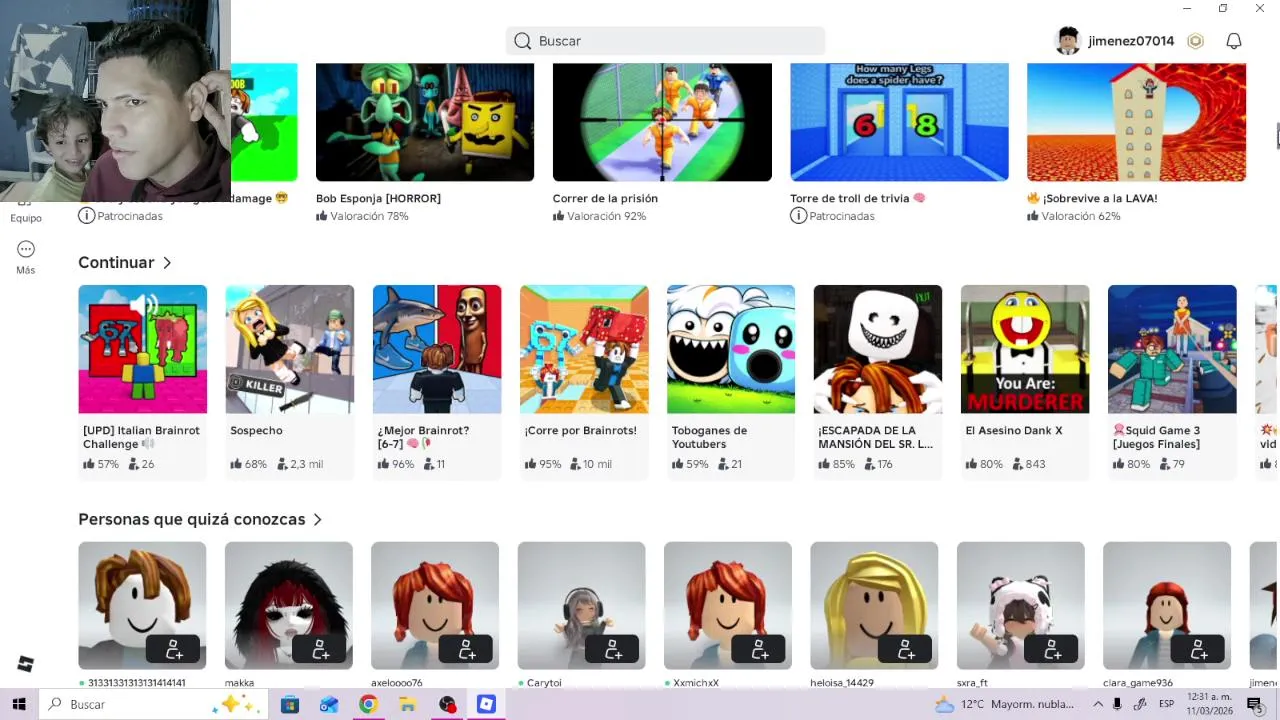Screen dimensions: 1280x720
Task: Open Correr de la prisión game thumbnail
Action: [662, 122]
